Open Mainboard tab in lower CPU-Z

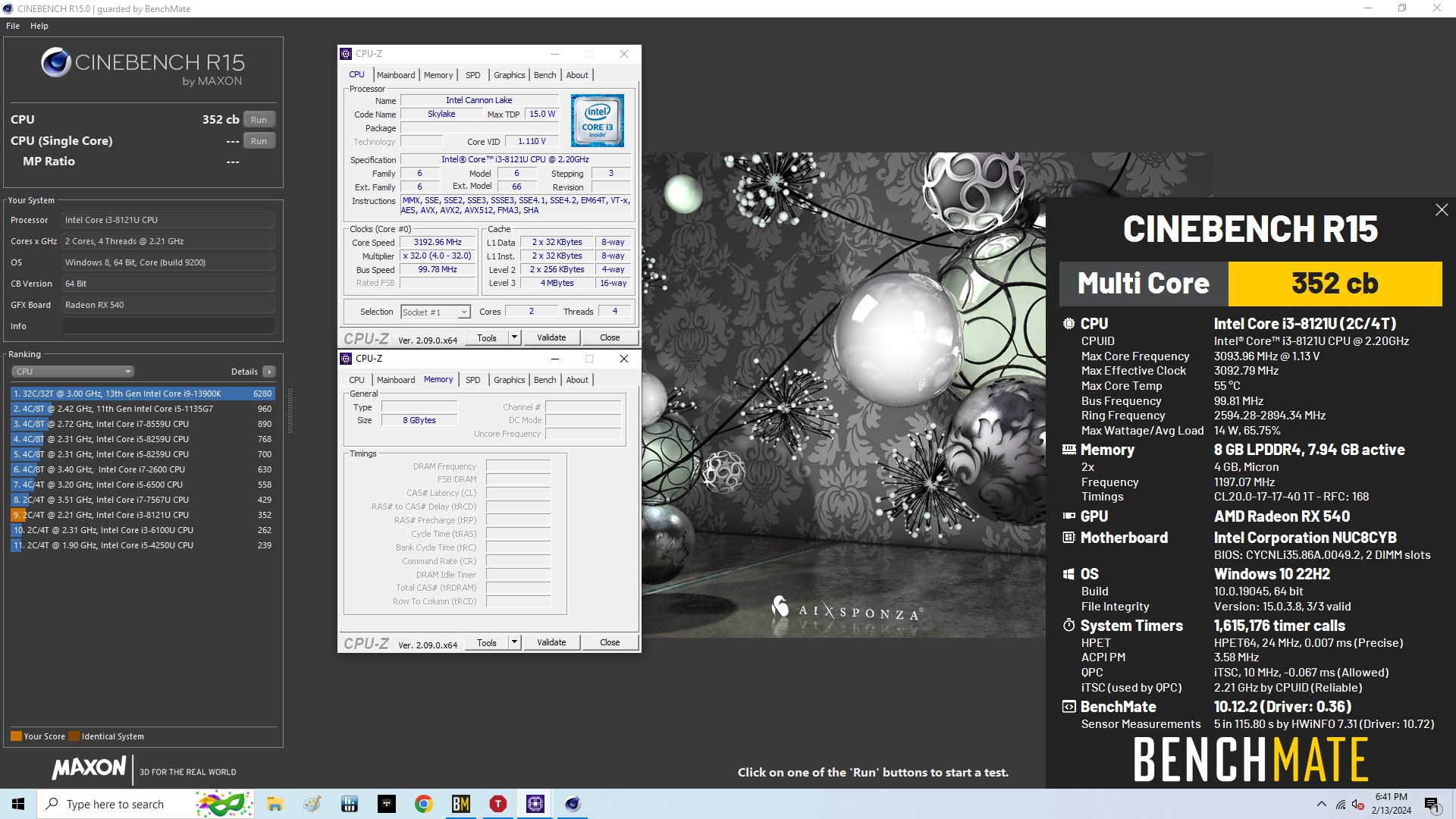pos(396,380)
